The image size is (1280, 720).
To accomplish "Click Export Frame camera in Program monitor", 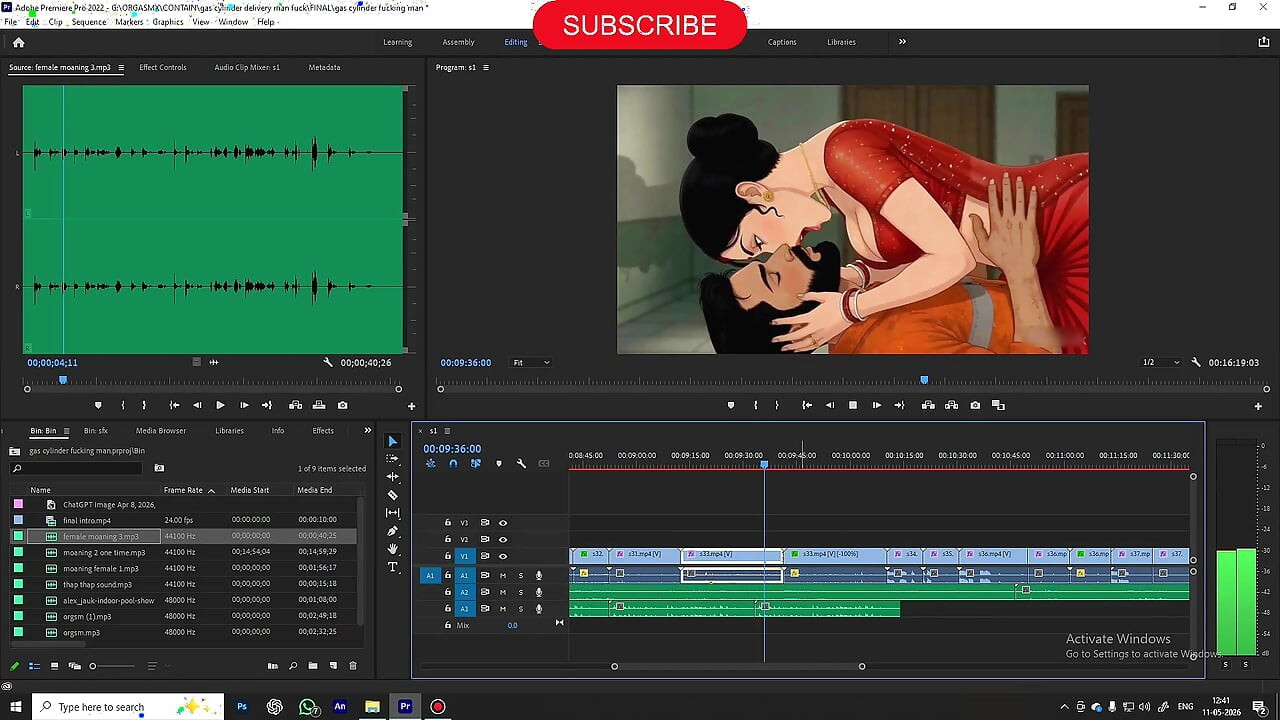I will [975, 405].
